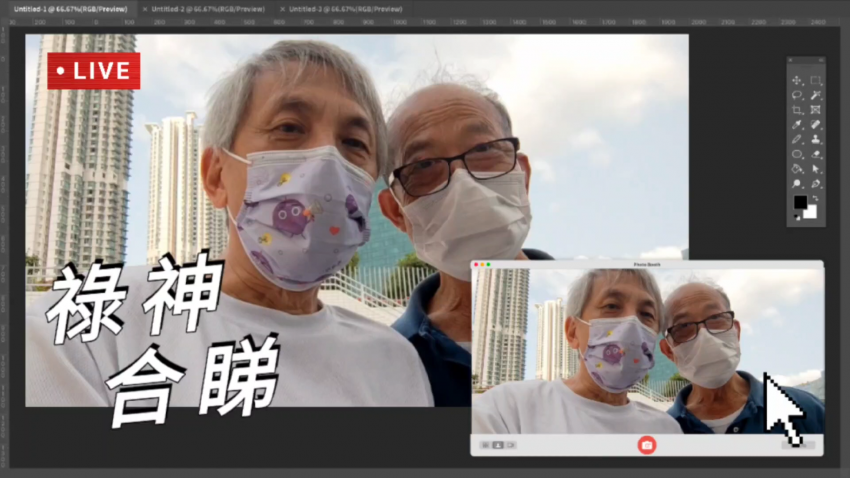The image size is (850, 478).
Task: Open the black foreground color swatch
Action: pyautogui.click(x=800, y=203)
